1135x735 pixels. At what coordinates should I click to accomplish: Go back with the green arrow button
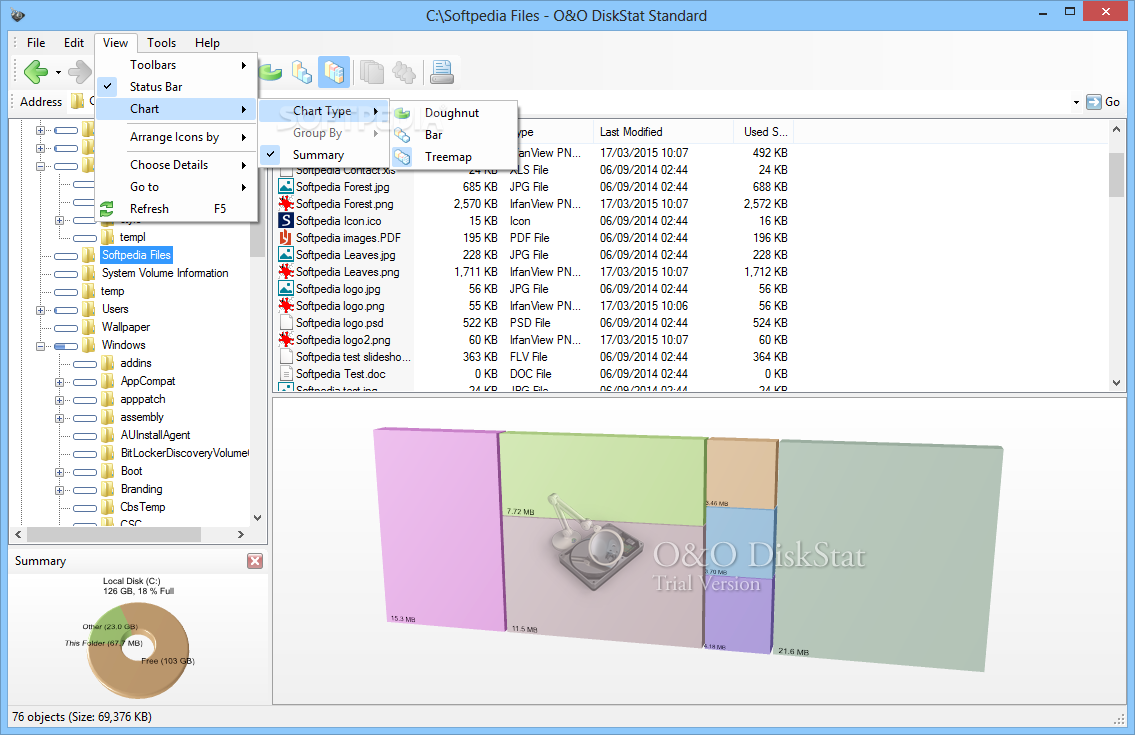(x=35, y=72)
